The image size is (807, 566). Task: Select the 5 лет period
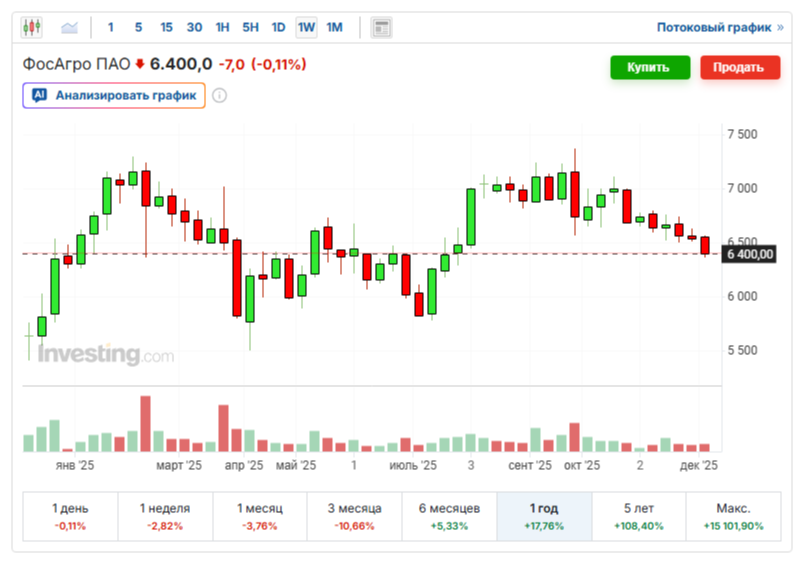[639, 516]
